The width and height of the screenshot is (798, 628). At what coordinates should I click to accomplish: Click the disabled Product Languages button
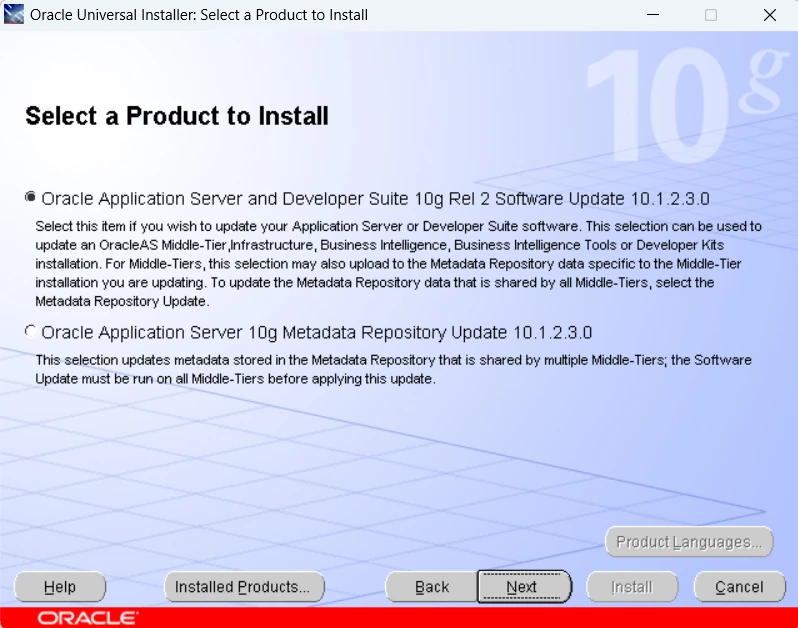point(689,541)
